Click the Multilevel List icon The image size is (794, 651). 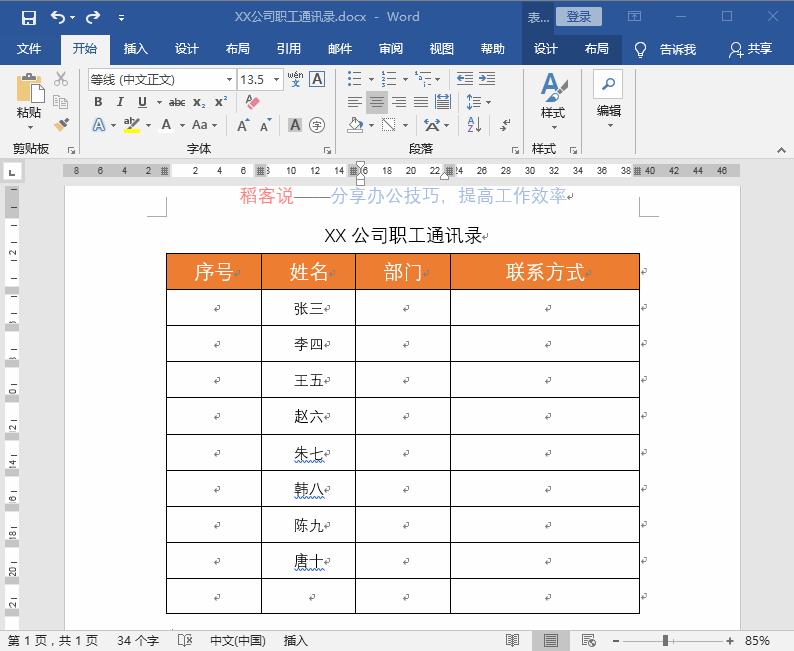click(x=423, y=79)
